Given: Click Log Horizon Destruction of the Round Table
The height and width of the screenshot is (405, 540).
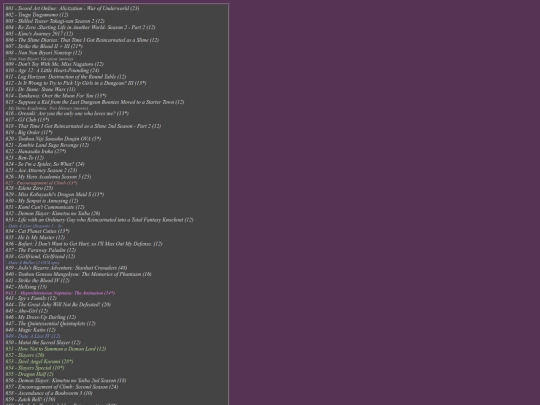Looking at the screenshot, I should click(66, 77).
